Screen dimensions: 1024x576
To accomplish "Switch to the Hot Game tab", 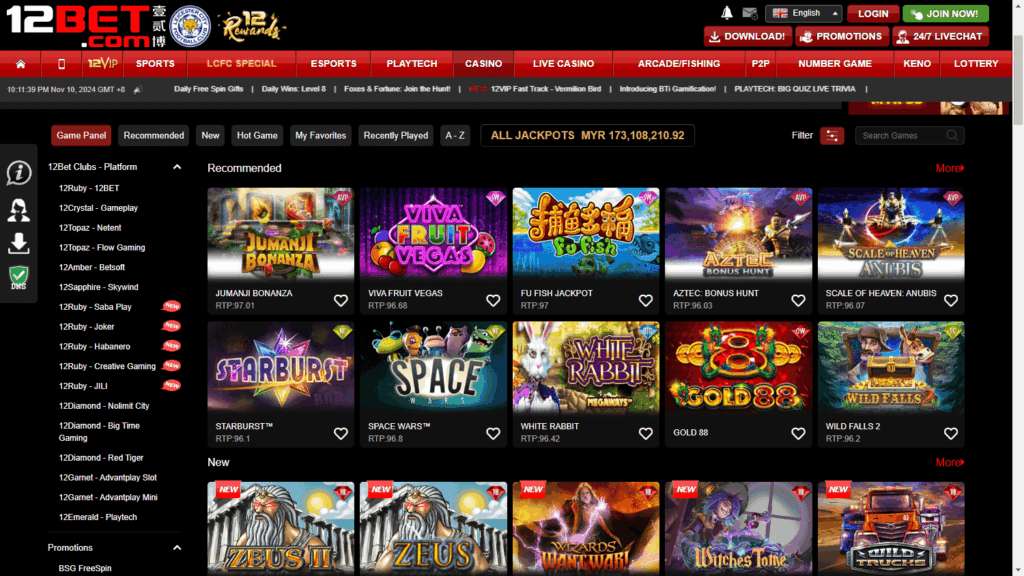I will coord(257,136).
